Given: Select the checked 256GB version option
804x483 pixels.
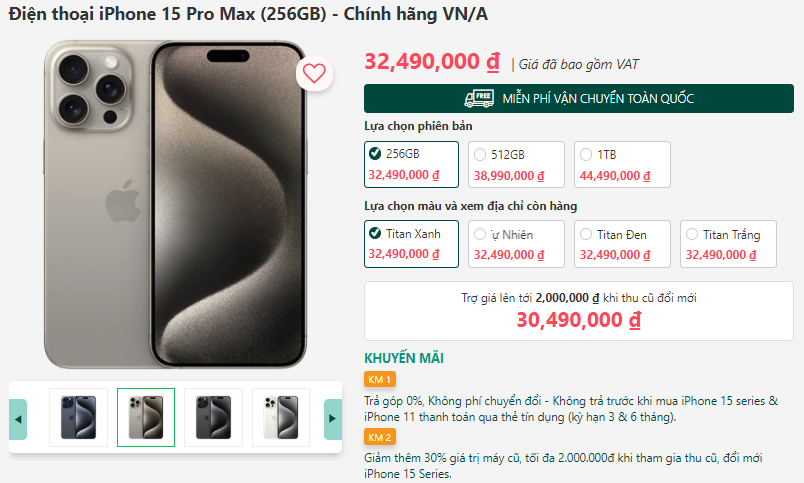Looking at the screenshot, I should [x=411, y=165].
